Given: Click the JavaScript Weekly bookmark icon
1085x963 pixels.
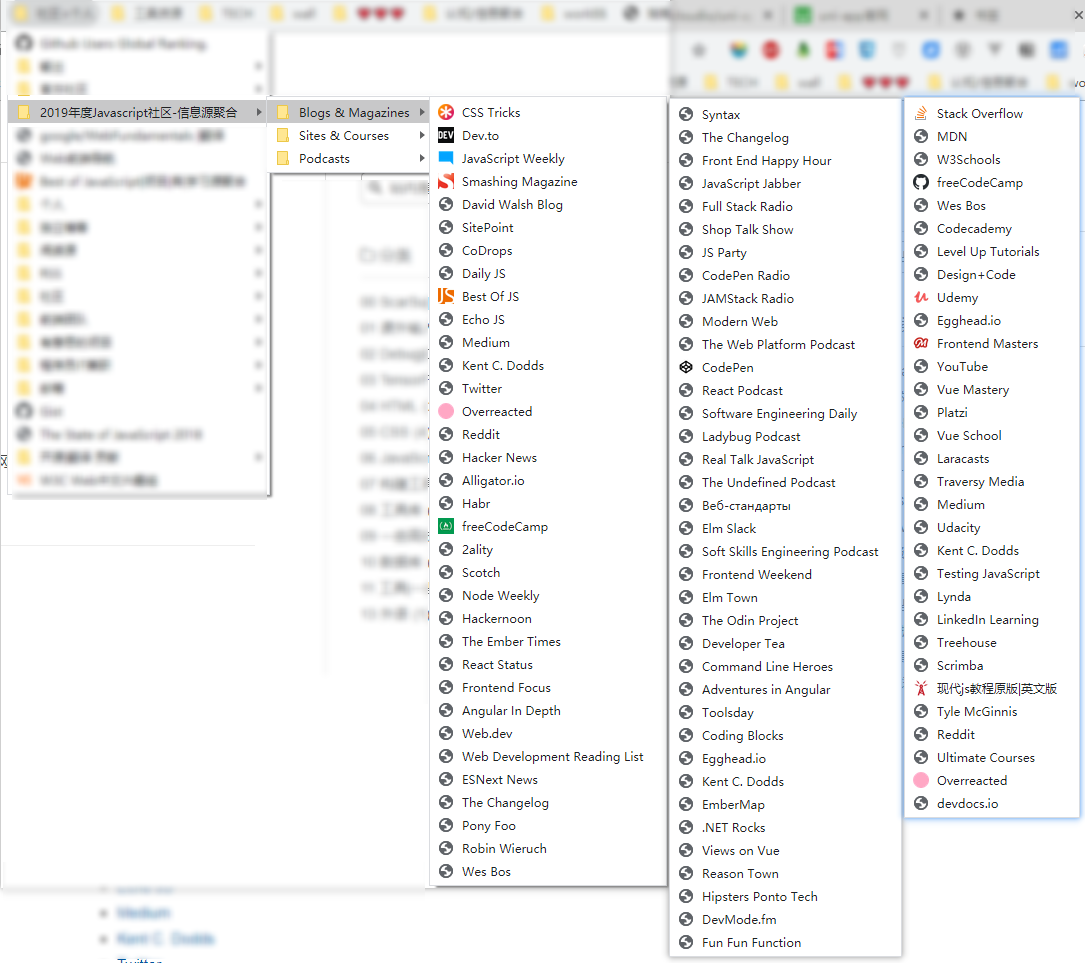Looking at the screenshot, I should point(446,158).
